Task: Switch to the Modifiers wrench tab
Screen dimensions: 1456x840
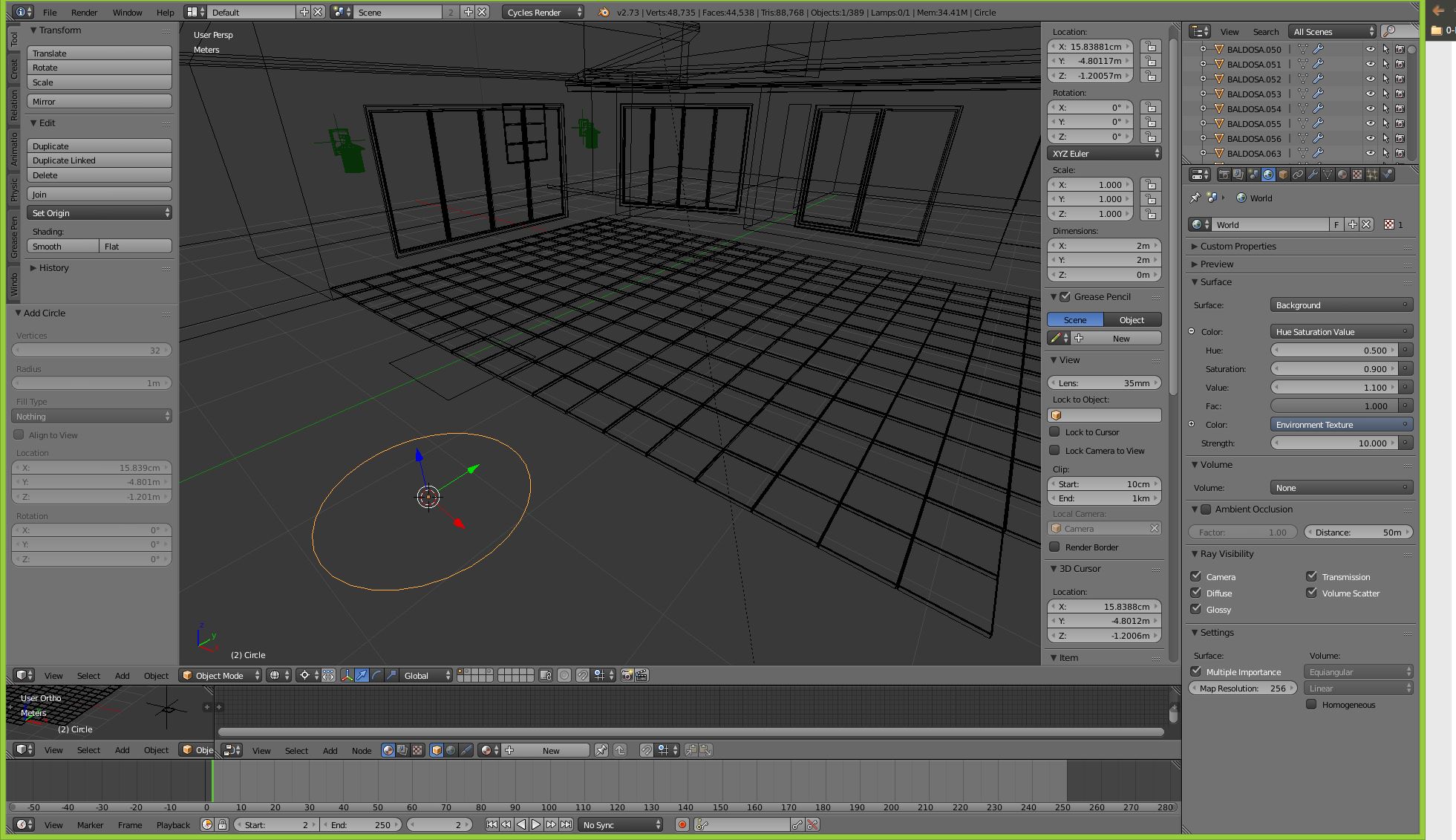Action: (1313, 175)
